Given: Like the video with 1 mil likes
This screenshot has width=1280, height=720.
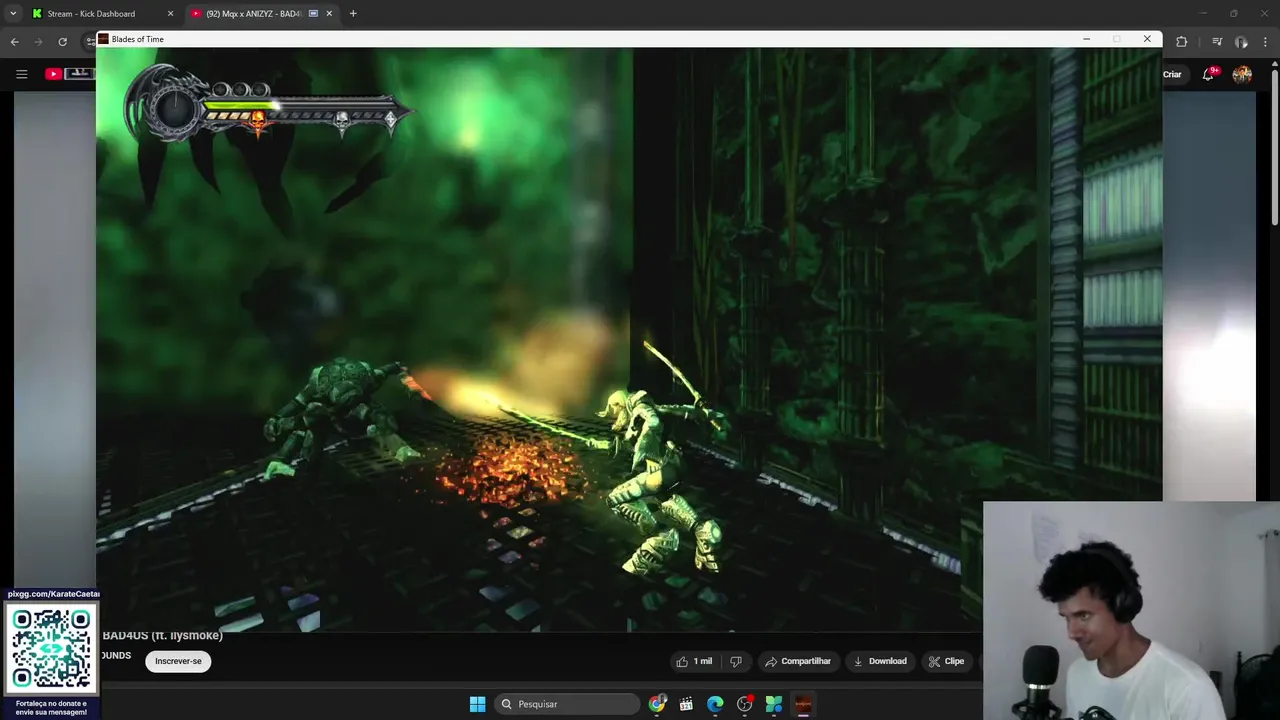Looking at the screenshot, I should click(x=694, y=661).
